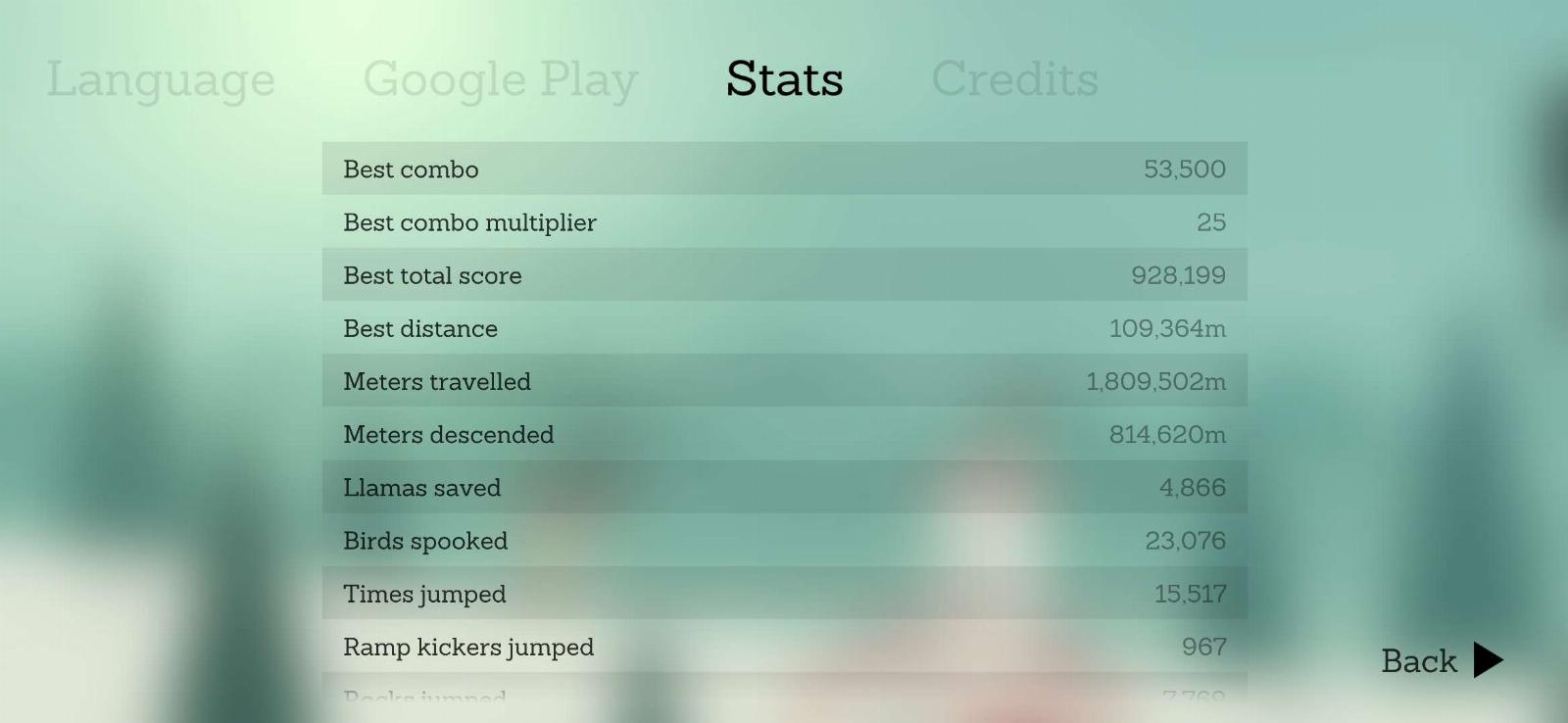Select the Llamas saved row
The width and height of the screenshot is (1568, 723).
point(784,487)
